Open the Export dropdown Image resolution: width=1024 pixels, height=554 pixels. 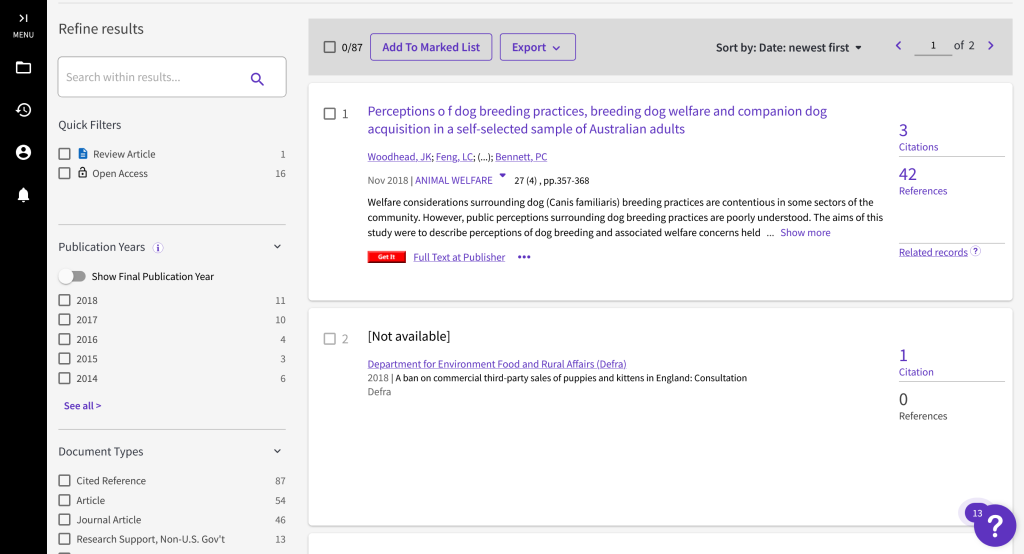pos(537,47)
